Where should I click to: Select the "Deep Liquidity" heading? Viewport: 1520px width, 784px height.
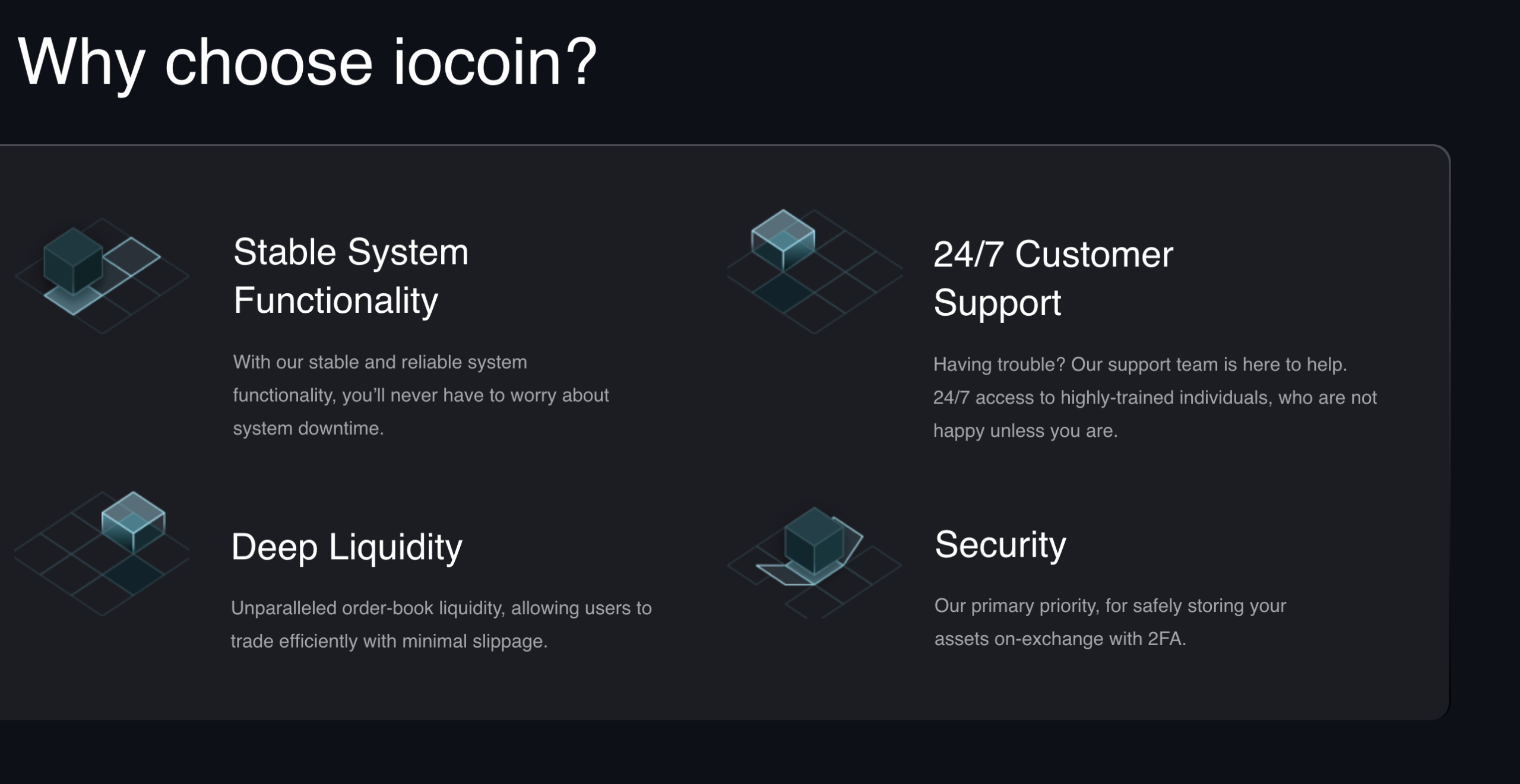click(x=346, y=547)
